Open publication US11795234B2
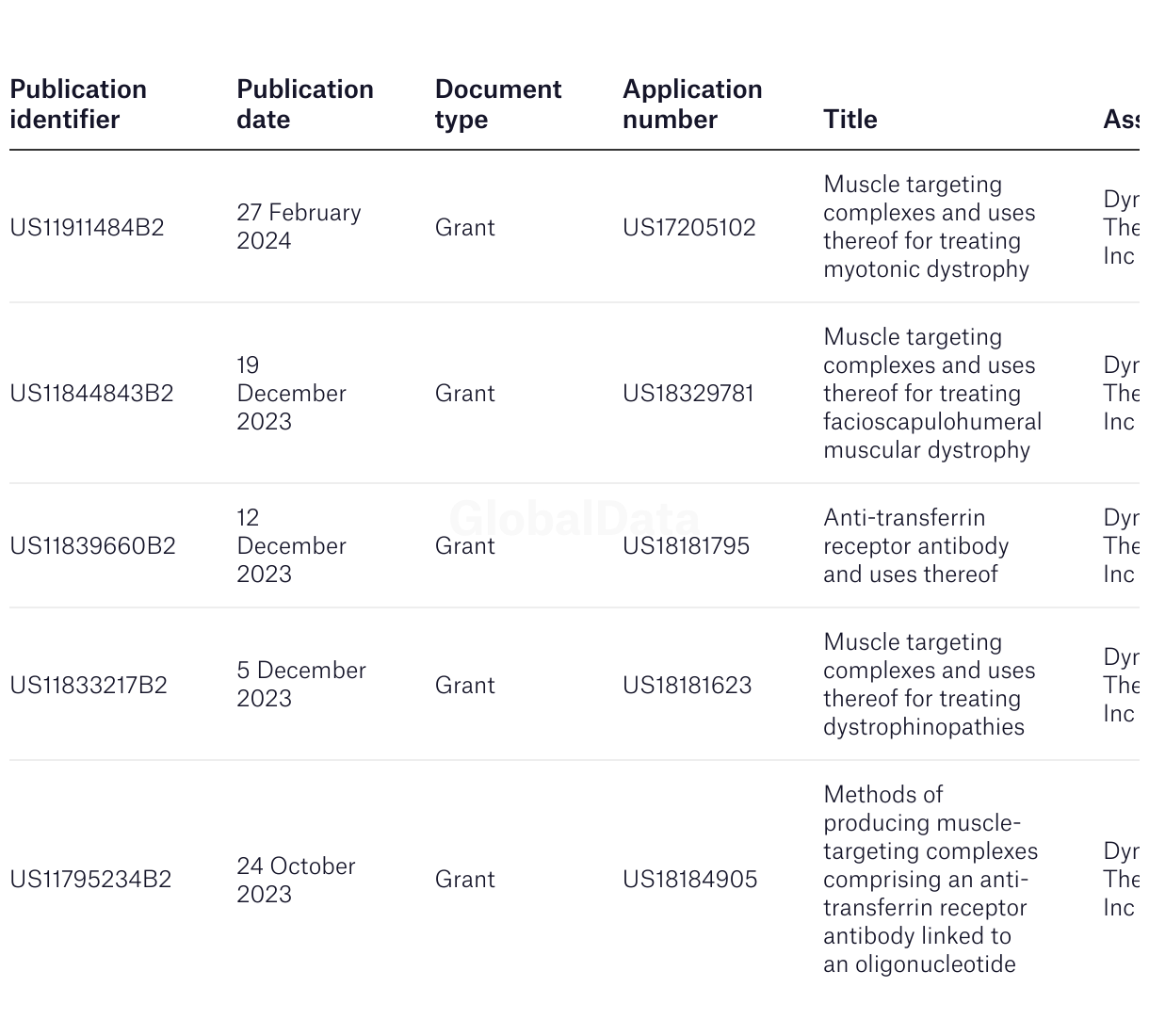Screen dimensions: 1149x1036 pyautogui.click(x=90, y=880)
